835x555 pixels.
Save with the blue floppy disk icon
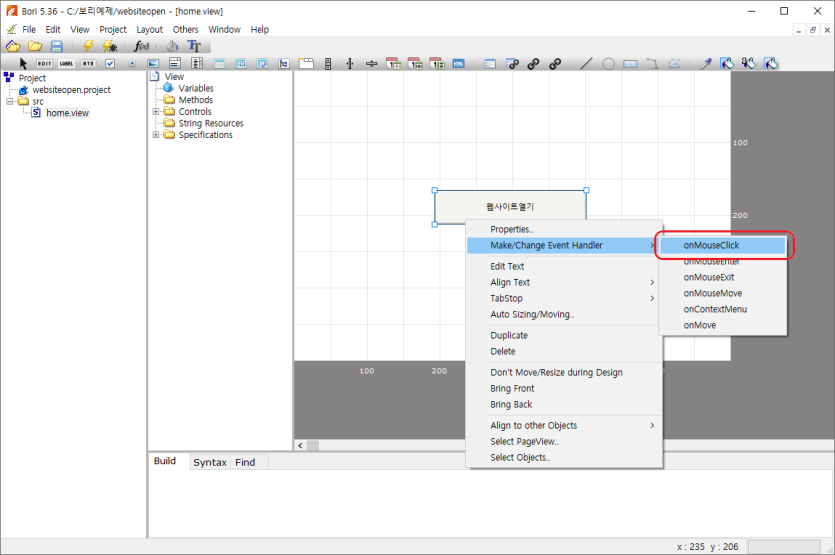56,46
